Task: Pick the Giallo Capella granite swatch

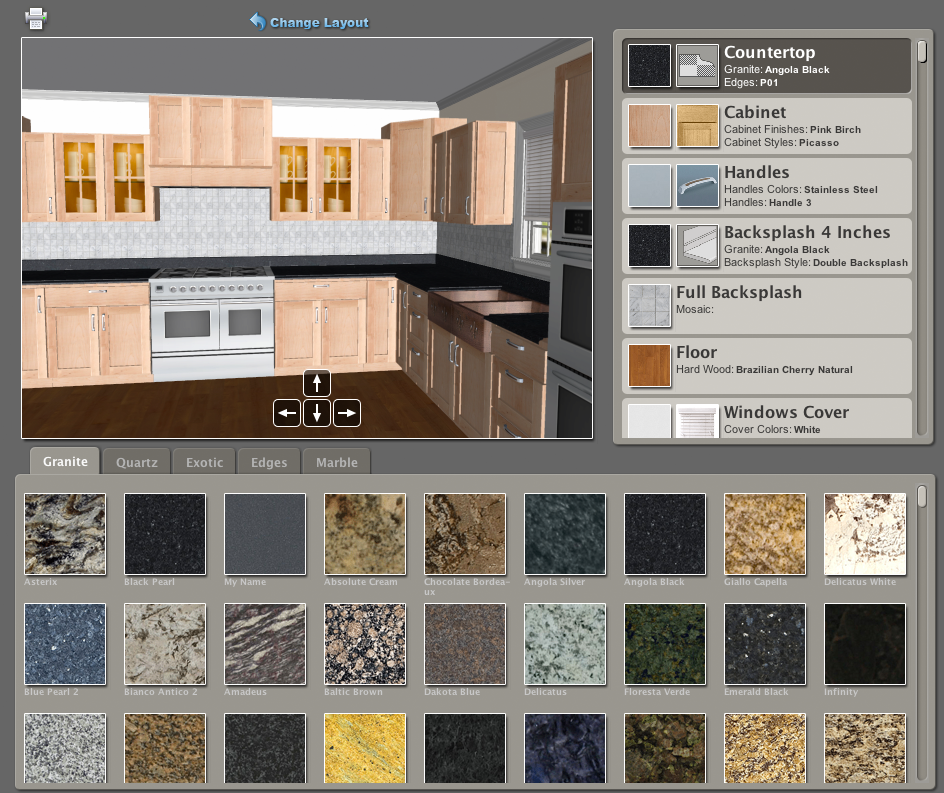Action: click(765, 534)
